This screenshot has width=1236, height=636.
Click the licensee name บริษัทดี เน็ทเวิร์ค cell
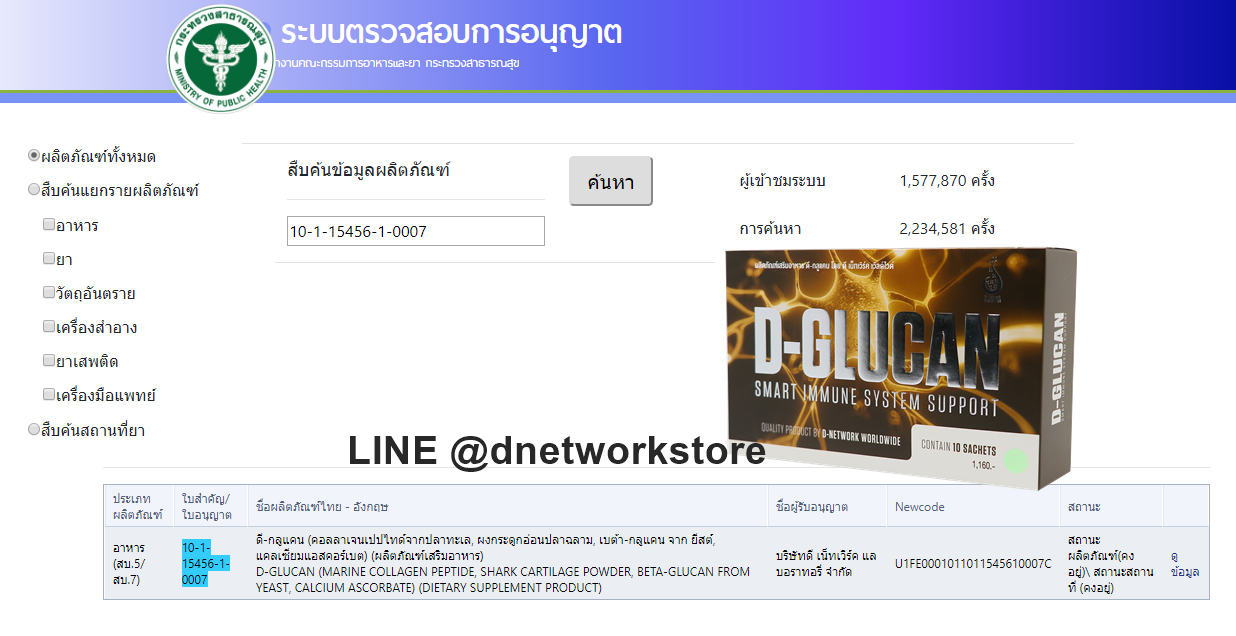[826, 563]
